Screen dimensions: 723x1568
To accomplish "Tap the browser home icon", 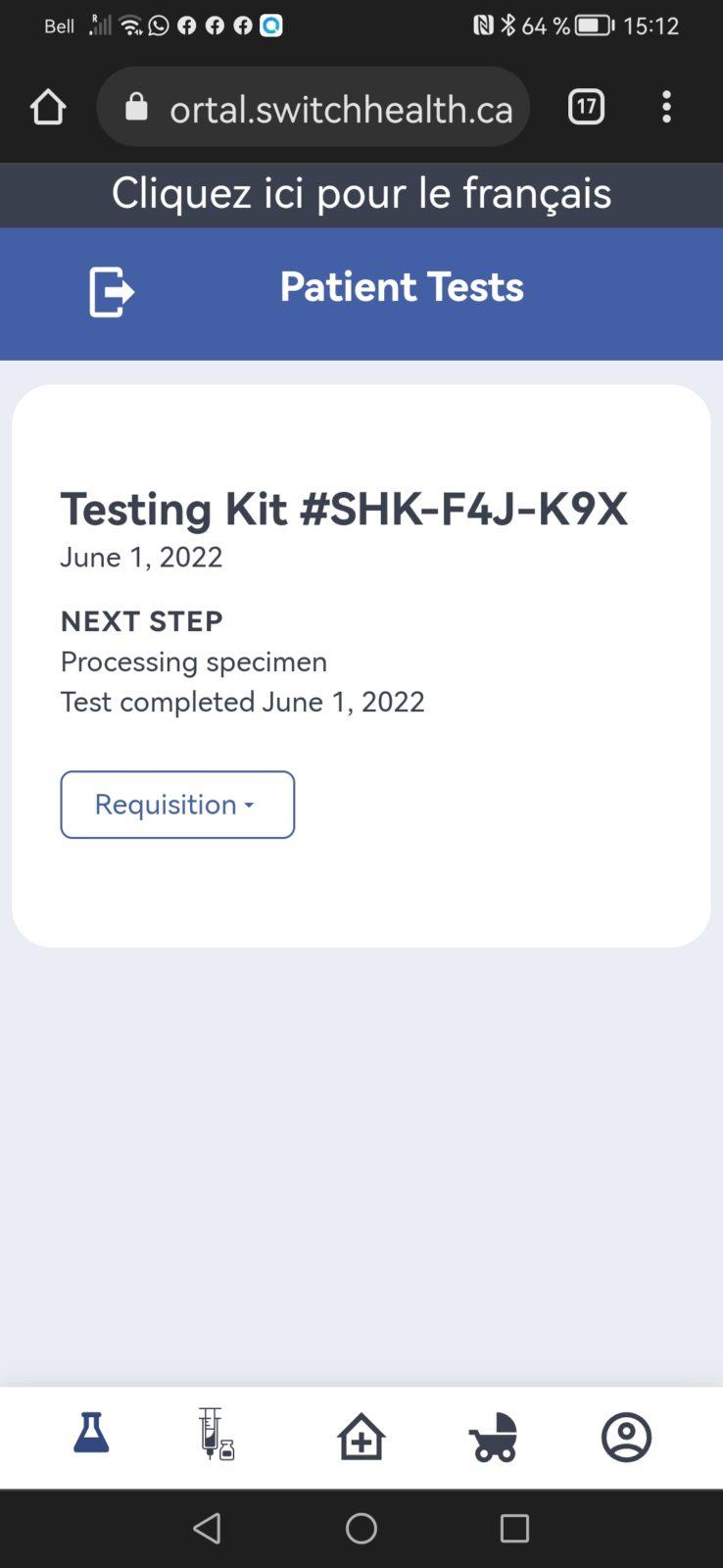I will point(48,107).
